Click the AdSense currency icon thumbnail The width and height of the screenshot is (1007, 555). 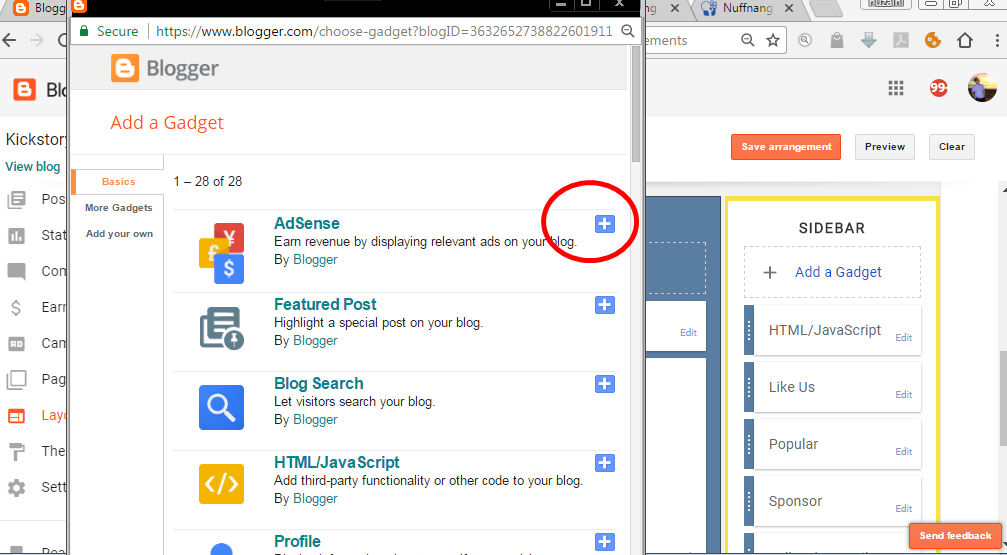[222, 253]
